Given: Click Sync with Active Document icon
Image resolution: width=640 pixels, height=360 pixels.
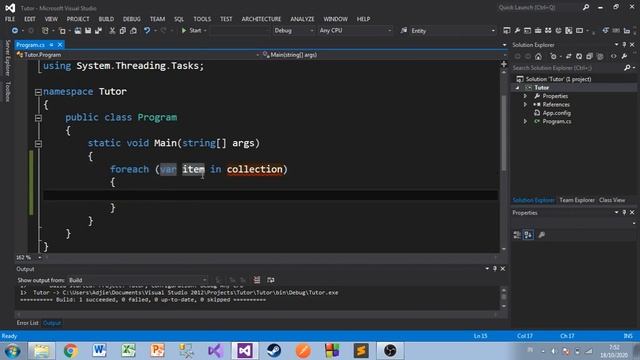Looking at the screenshot, I should tap(569, 56).
